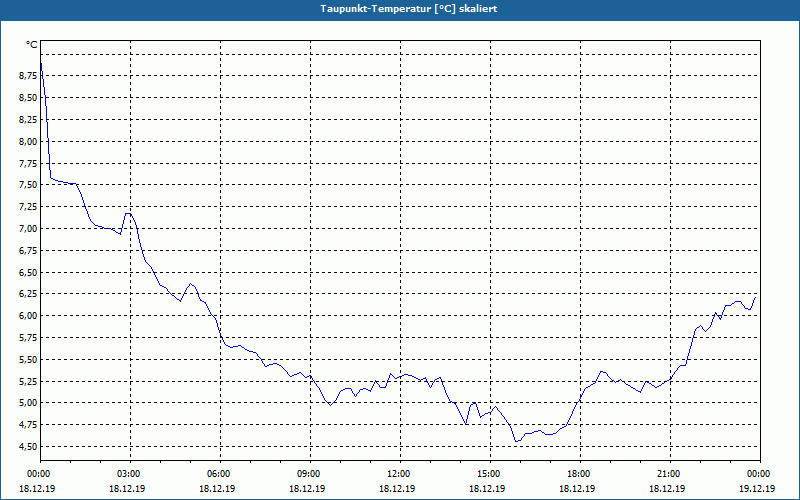Select the 8,50 y-axis value
This screenshot has height=500, width=800.
click(28, 97)
